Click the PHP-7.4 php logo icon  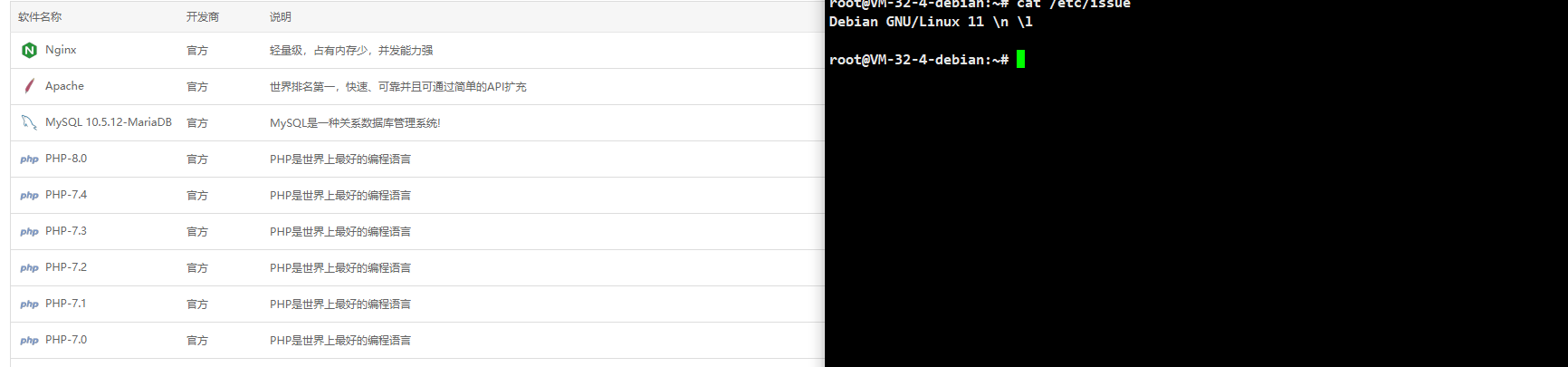coord(29,196)
